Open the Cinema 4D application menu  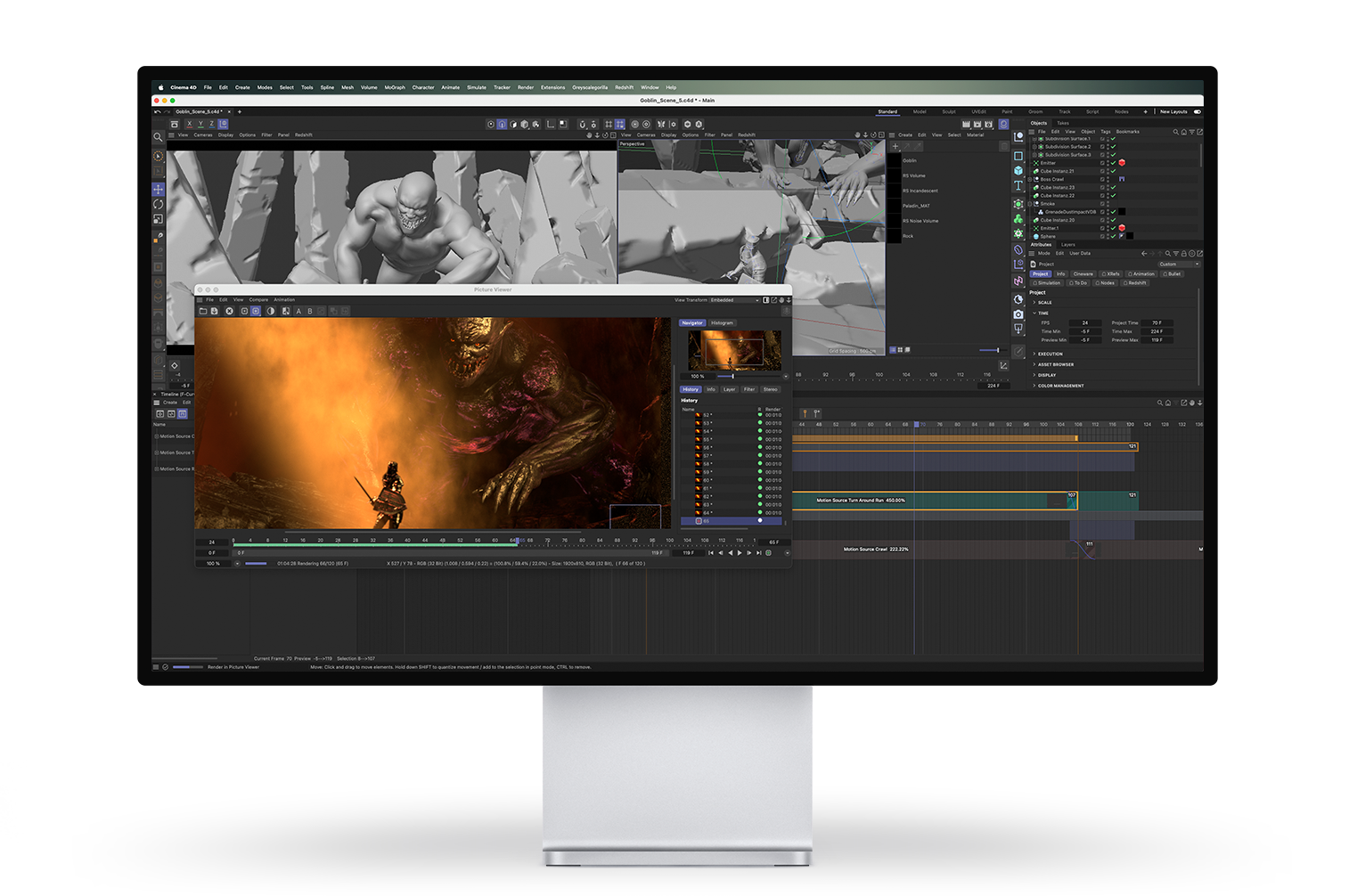(x=184, y=87)
